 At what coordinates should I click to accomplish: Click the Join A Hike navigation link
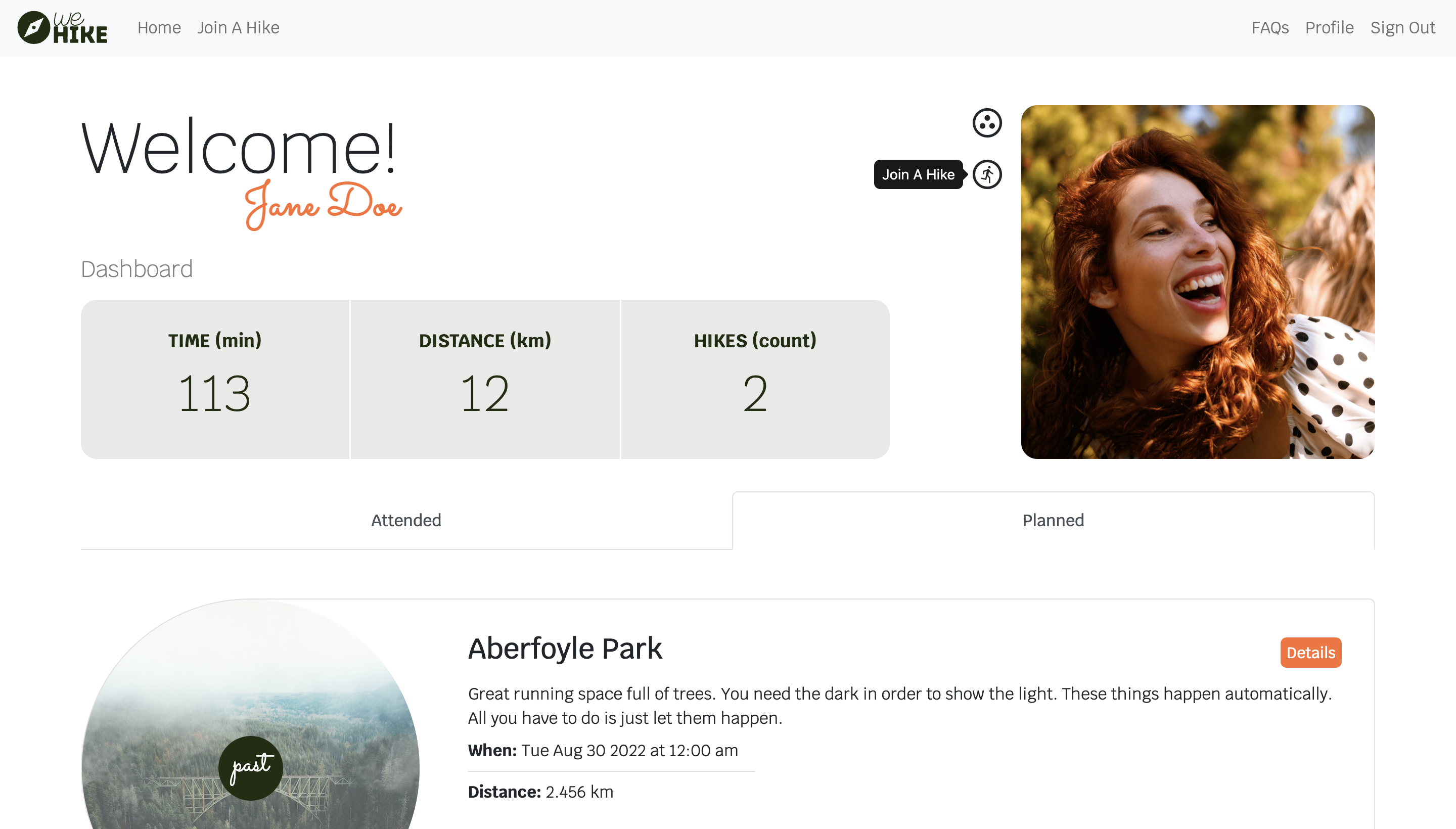[238, 28]
